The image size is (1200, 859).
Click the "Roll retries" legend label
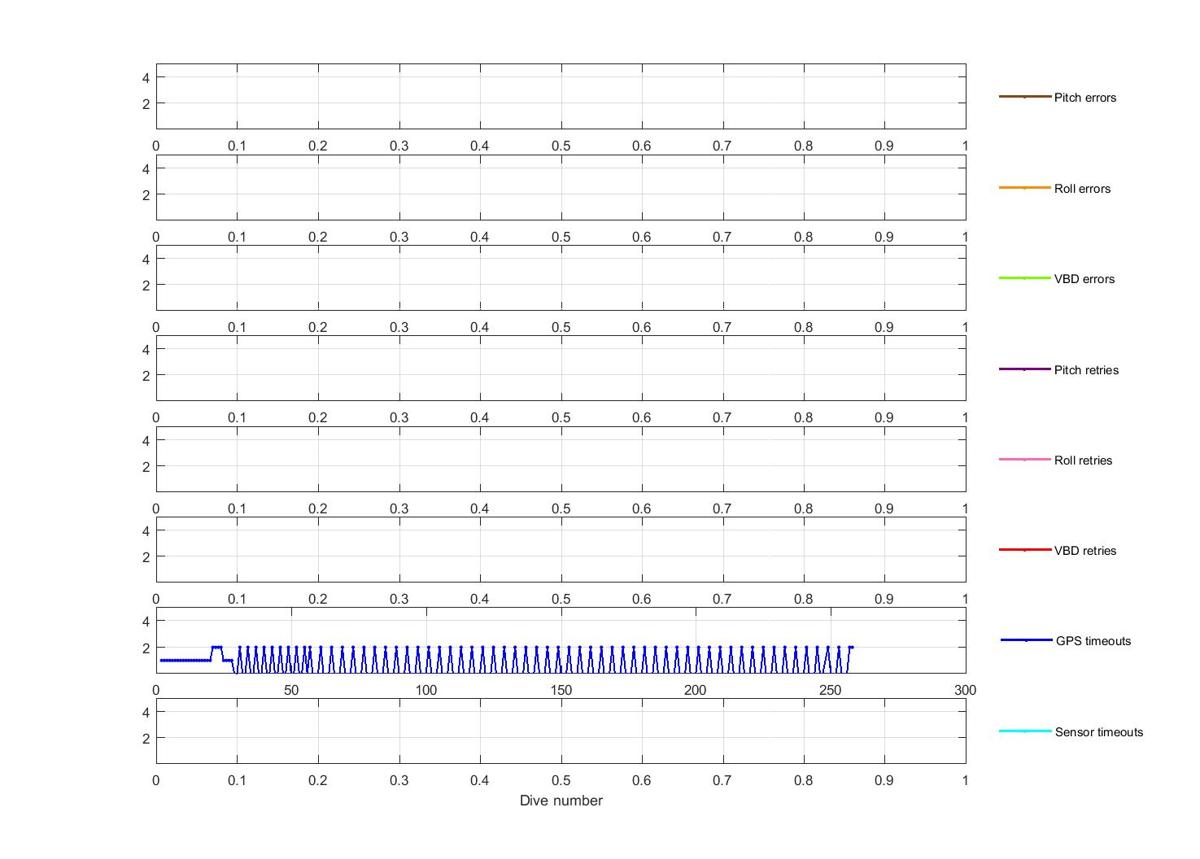coord(1083,461)
